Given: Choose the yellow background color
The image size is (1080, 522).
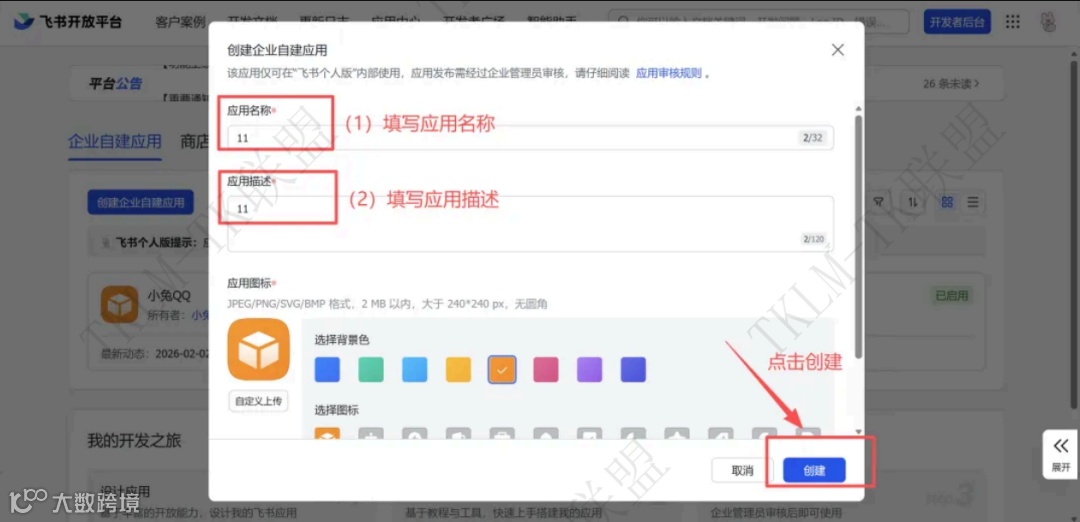Looking at the screenshot, I should (x=459, y=370).
